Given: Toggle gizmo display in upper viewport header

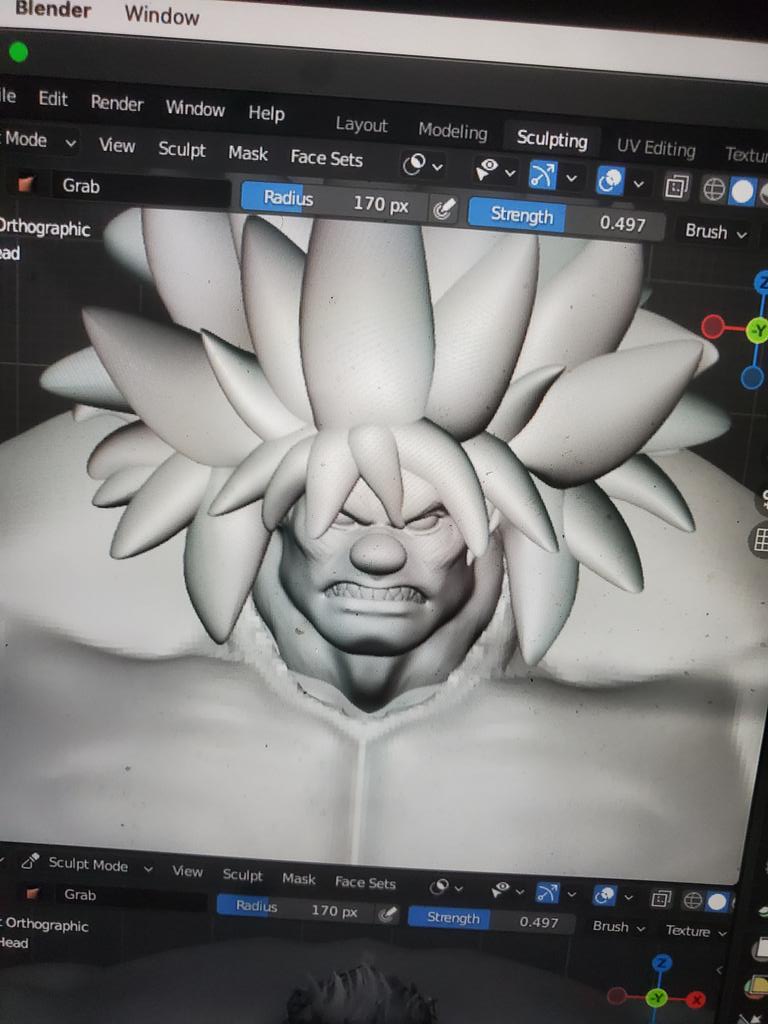Looking at the screenshot, I should click(x=543, y=175).
